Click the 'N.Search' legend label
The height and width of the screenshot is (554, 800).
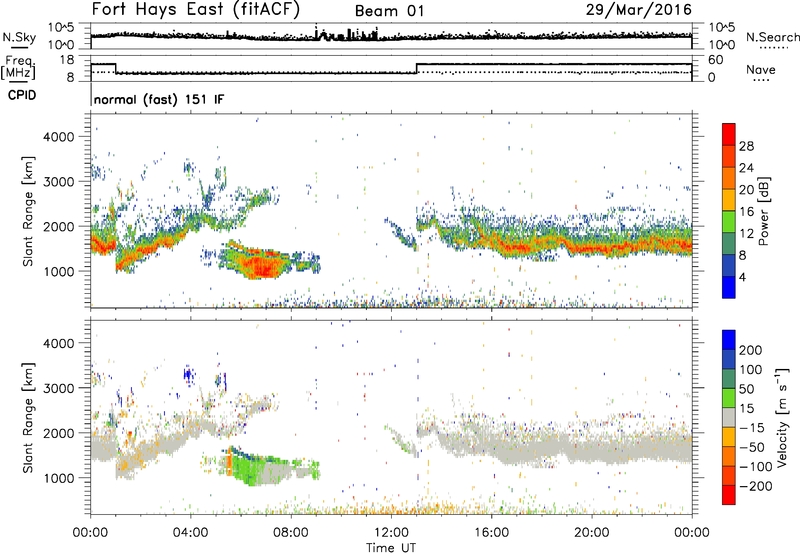pyautogui.click(x=773, y=37)
